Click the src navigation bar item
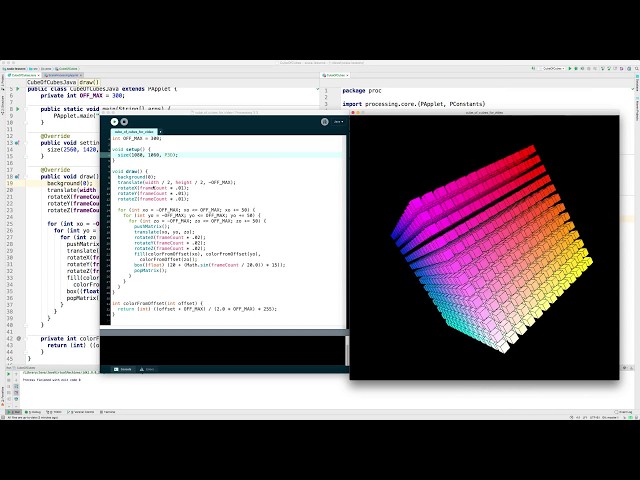The width and height of the screenshot is (640, 480). click(x=34, y=69)
